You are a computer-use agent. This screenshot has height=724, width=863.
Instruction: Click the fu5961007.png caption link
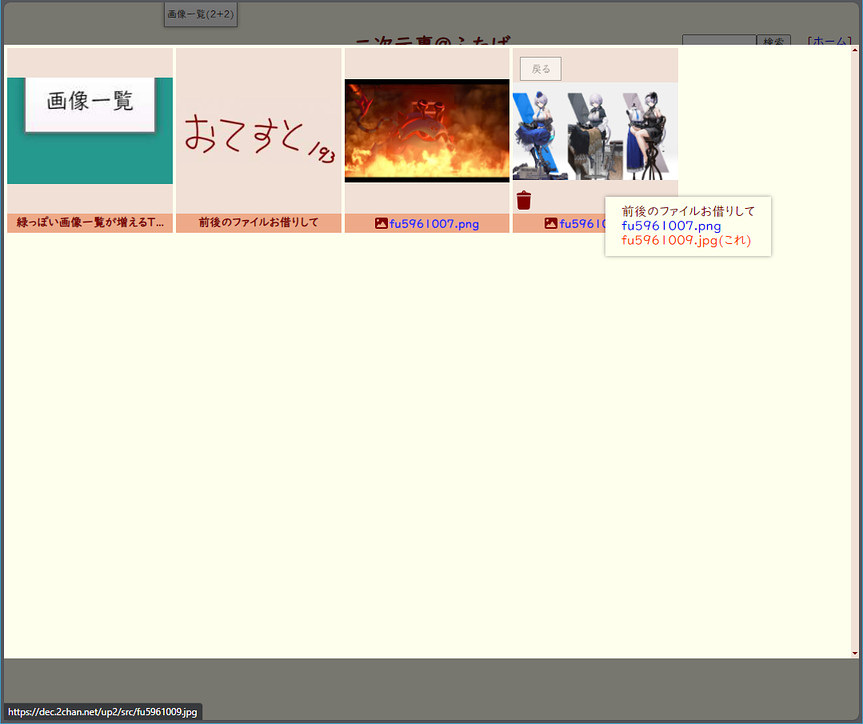coord(434,224)
